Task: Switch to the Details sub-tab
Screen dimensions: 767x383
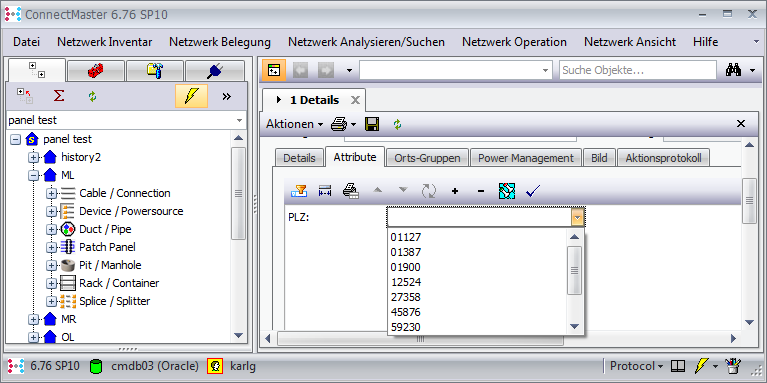Action: [299, 158]
